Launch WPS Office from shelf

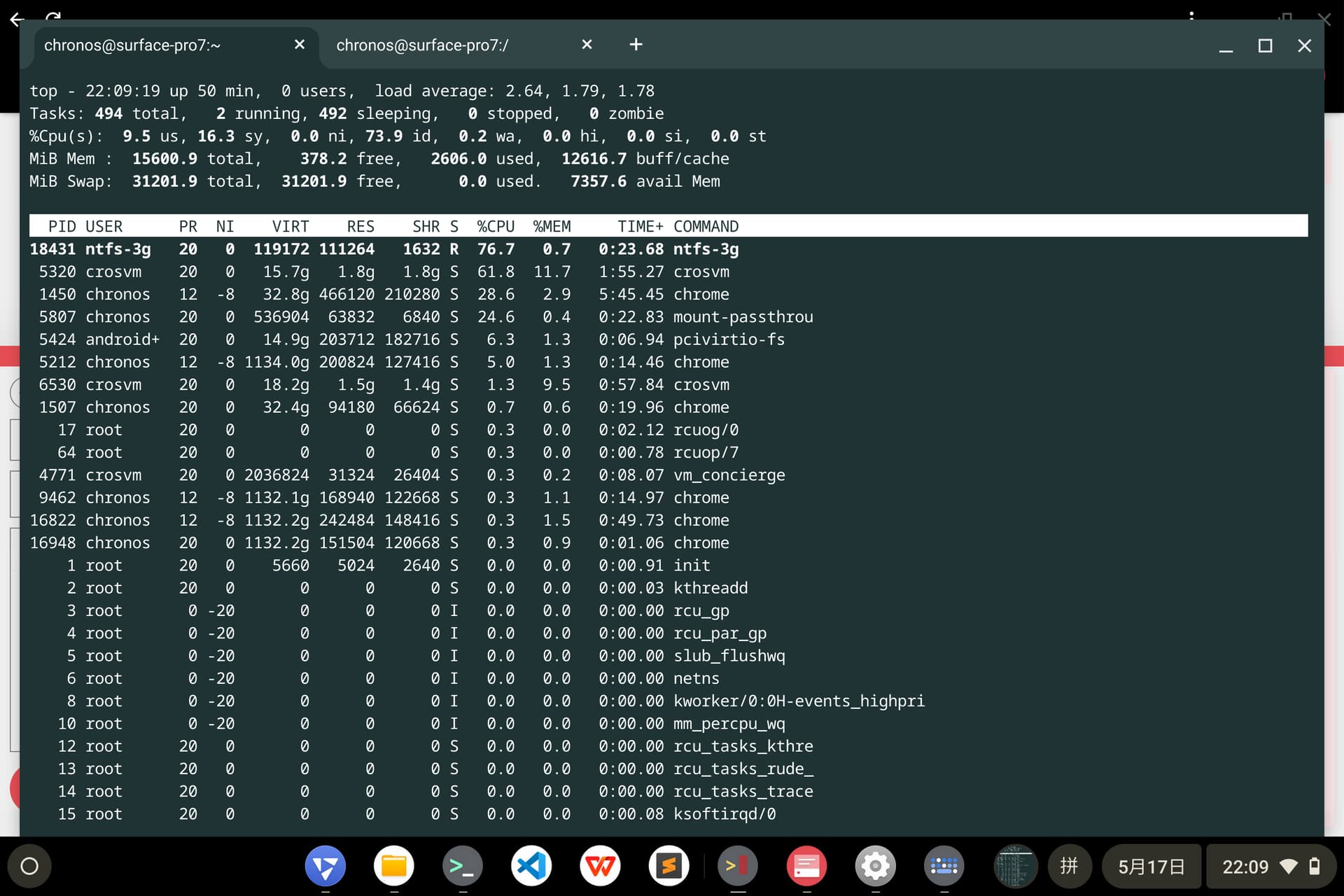pos(600,867)
